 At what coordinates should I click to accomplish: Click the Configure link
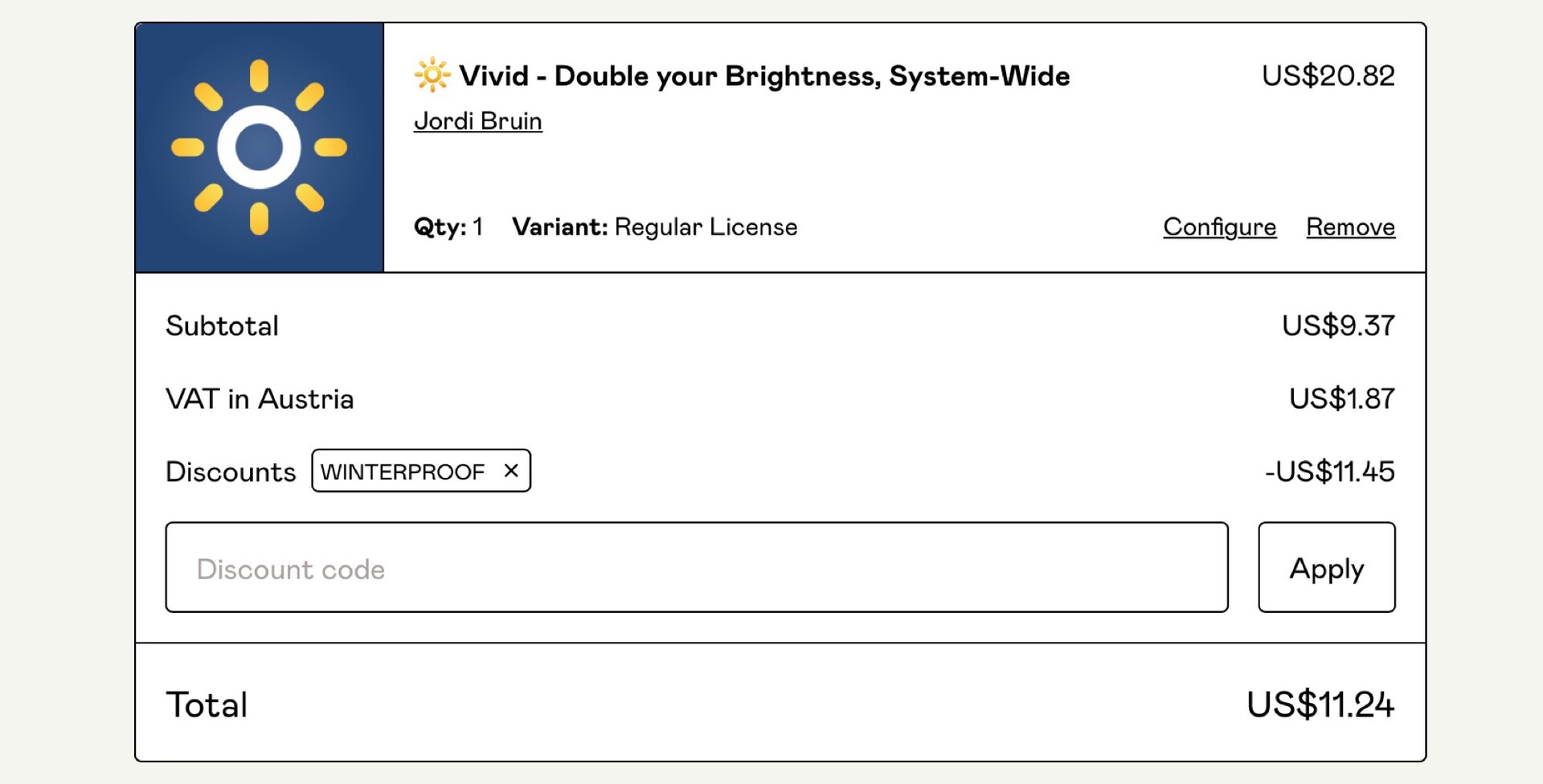point(1219,227)
